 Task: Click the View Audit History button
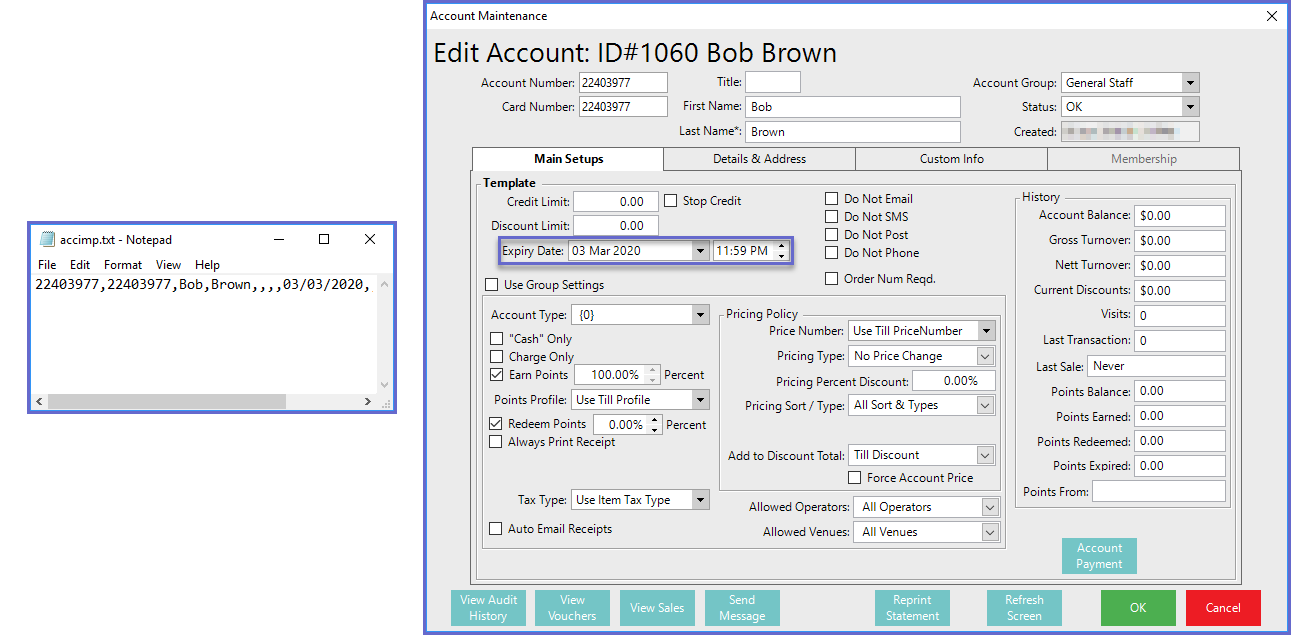(x=488, y=608)
